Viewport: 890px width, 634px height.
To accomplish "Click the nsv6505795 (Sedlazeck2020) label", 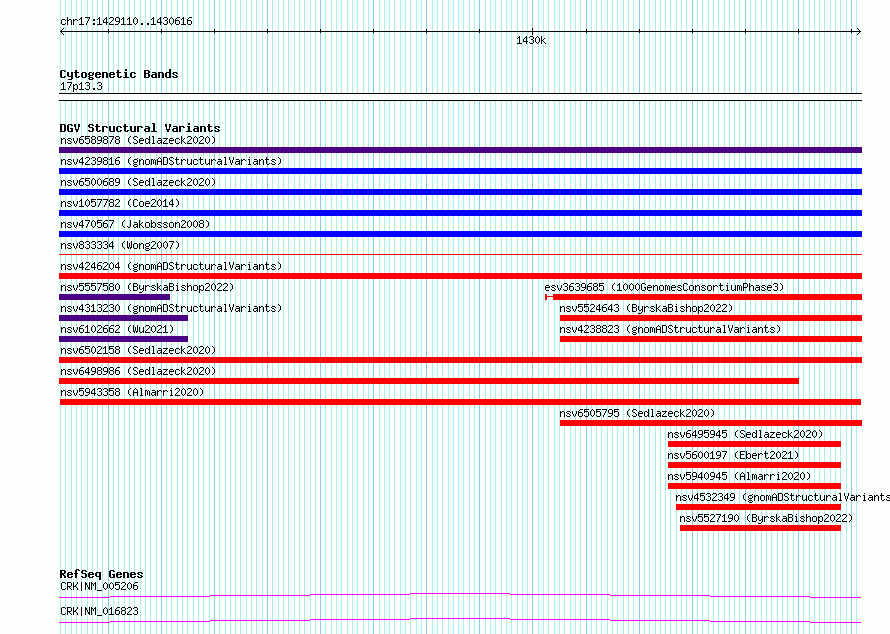I will click(637, 413).
